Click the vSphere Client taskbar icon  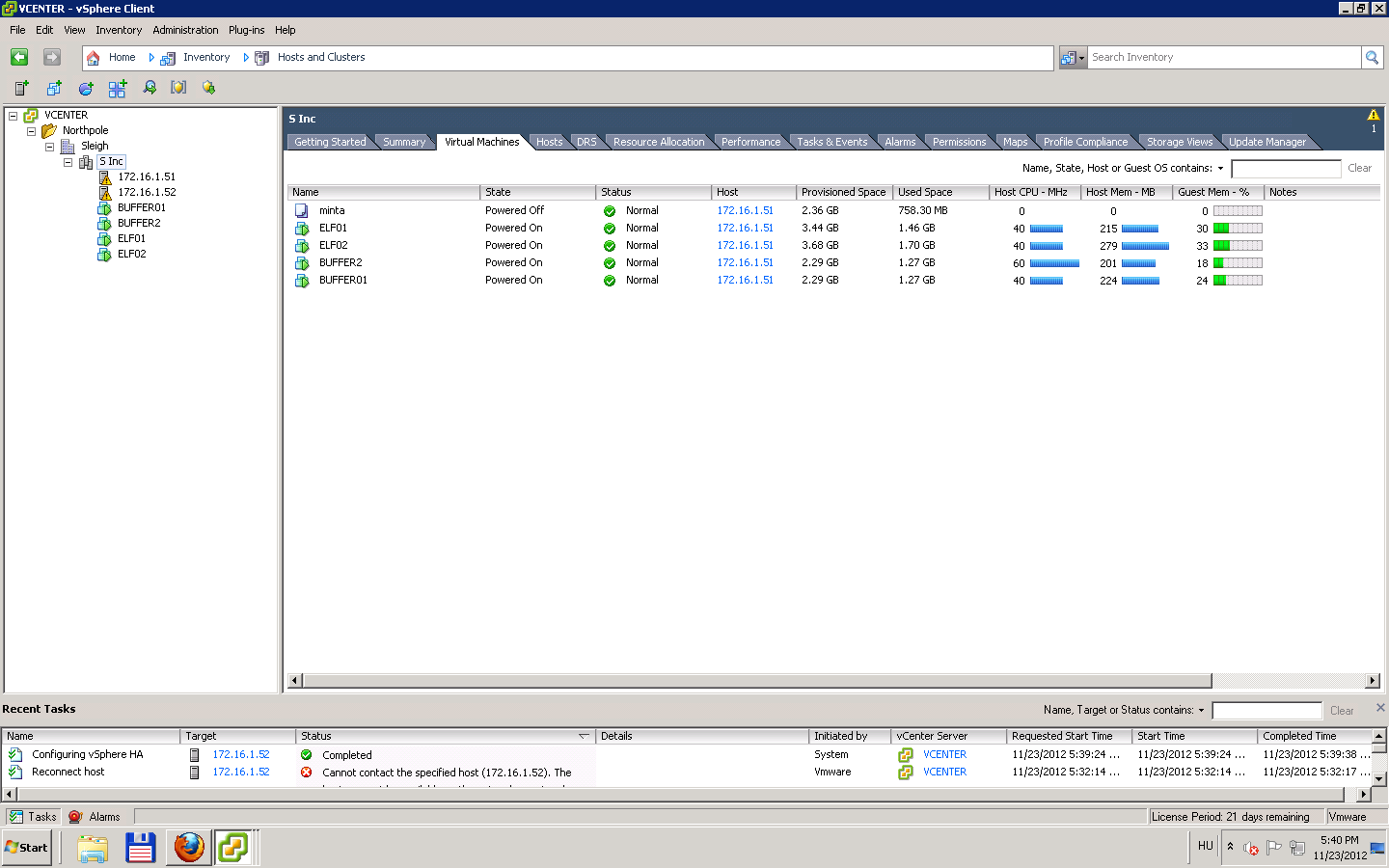point(233,848)
